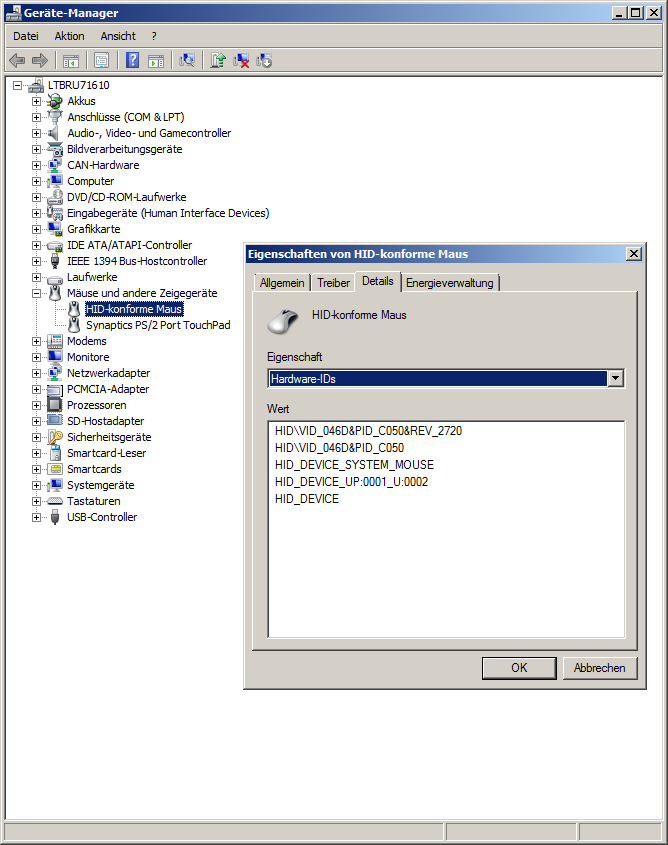668x845 pixels.
Task: Select the Details tab
Action: [378, 281]
